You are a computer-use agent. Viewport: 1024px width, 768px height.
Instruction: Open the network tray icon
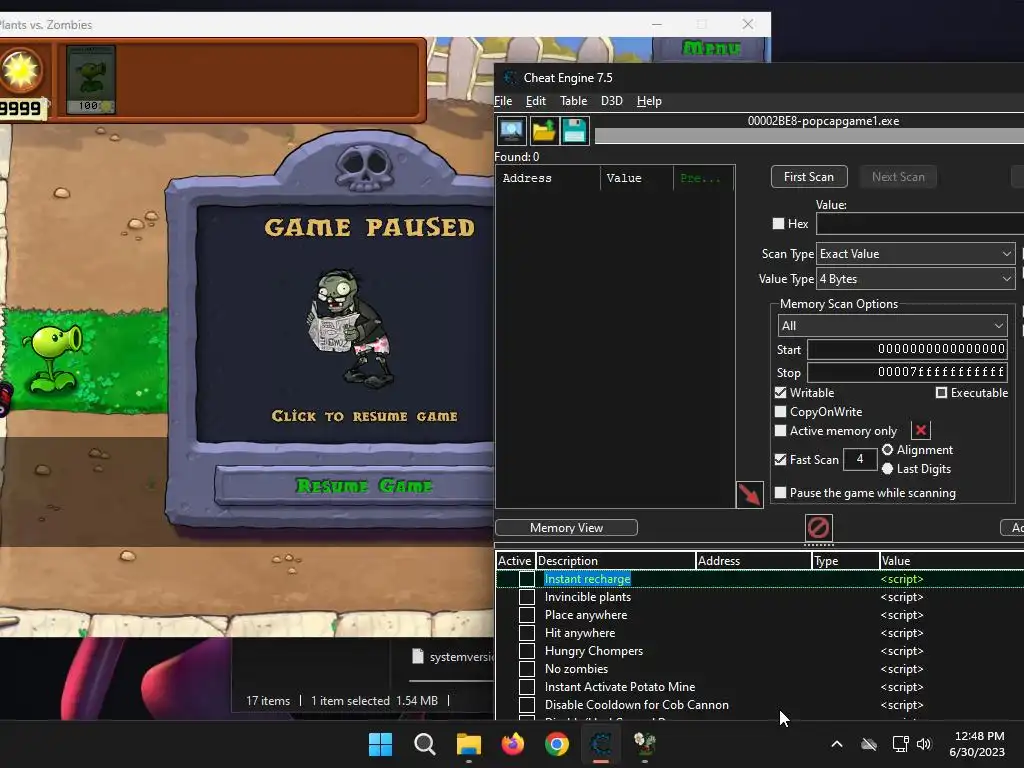[x=901, y=744]
